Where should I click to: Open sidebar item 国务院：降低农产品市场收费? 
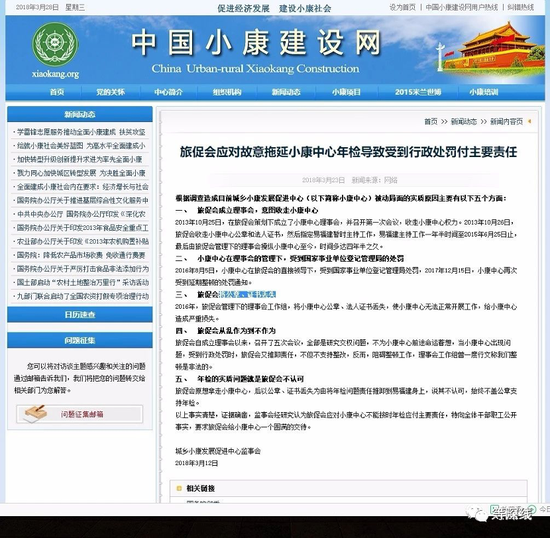[81, 255]
